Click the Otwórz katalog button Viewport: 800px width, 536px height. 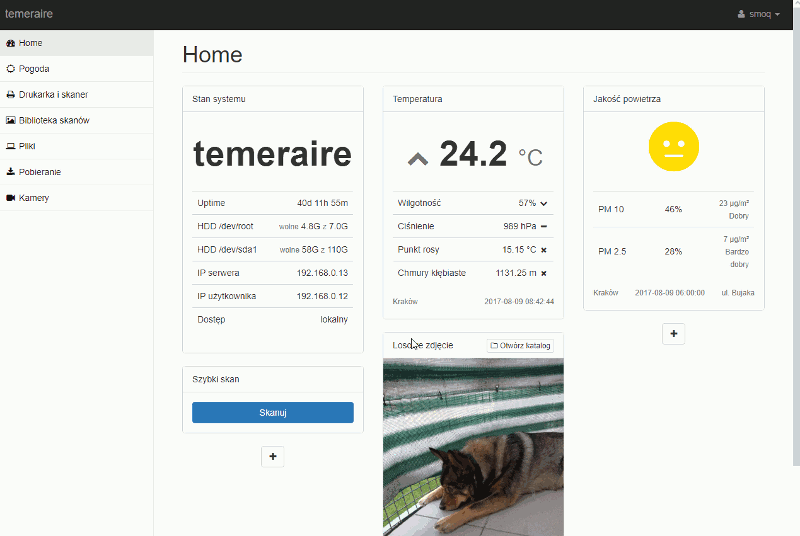click(x=520, y=345)
